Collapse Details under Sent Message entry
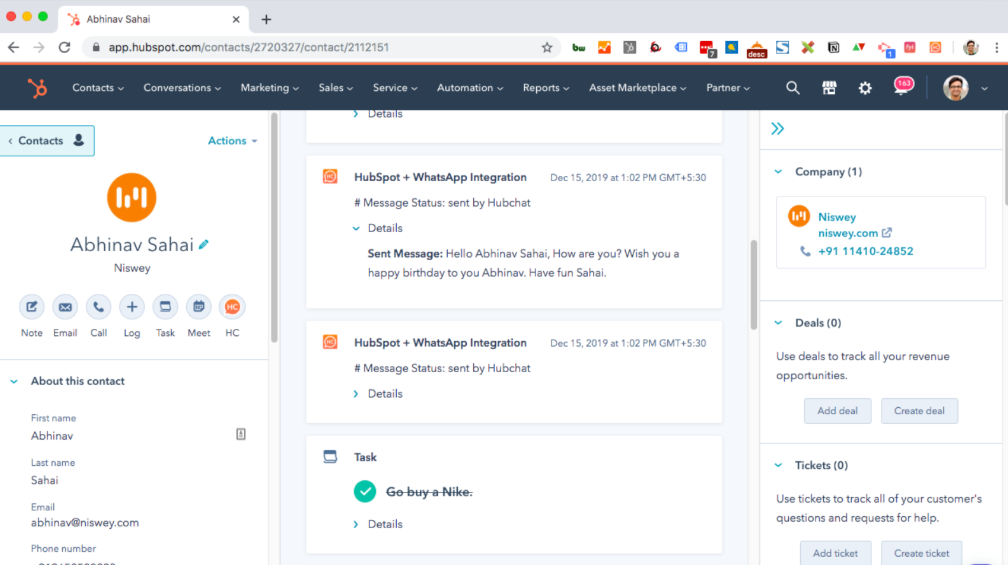This screenshot has width=1008, height=565. click(356, 228)
